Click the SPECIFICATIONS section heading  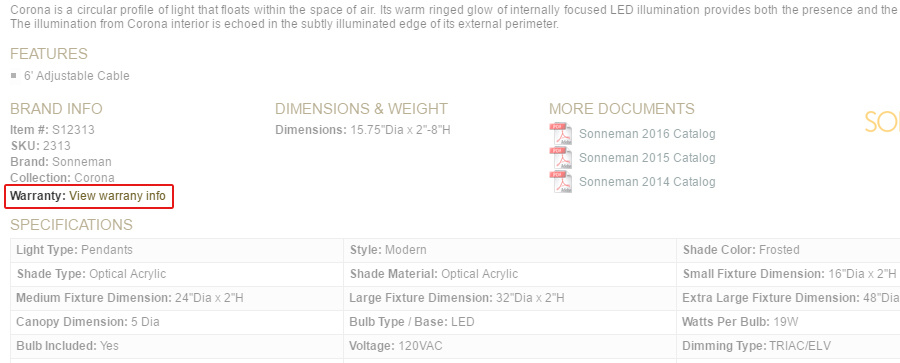click(71, 225)
